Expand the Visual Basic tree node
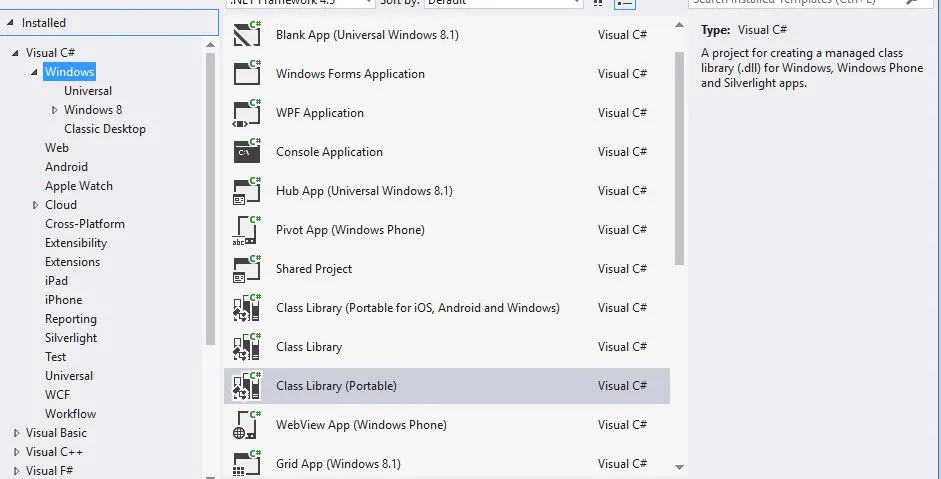The image size is (941, 479). [x=16, y=433]
